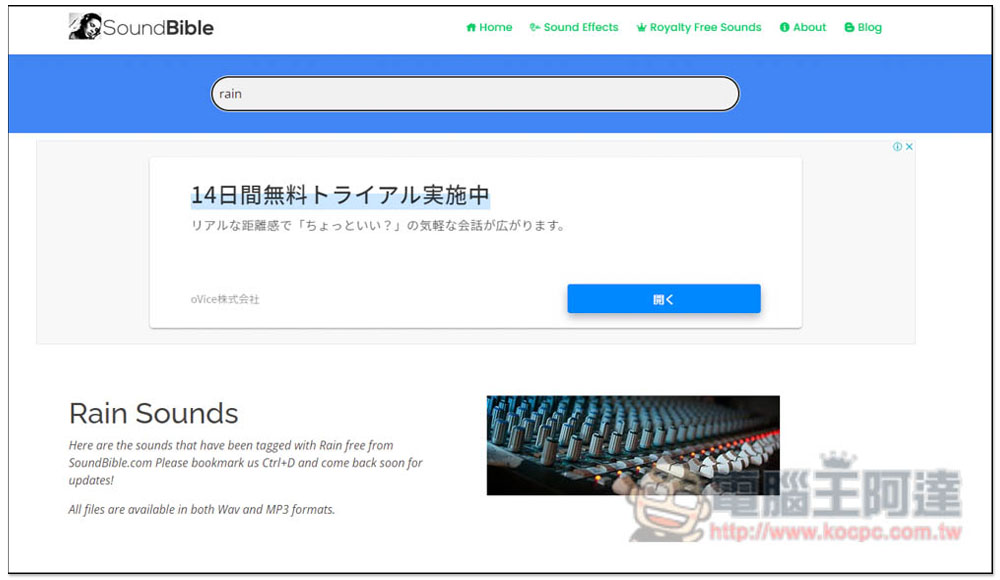Click the search field containing rain
This screenshot has width=1000, height=580.
pos(475,94)
